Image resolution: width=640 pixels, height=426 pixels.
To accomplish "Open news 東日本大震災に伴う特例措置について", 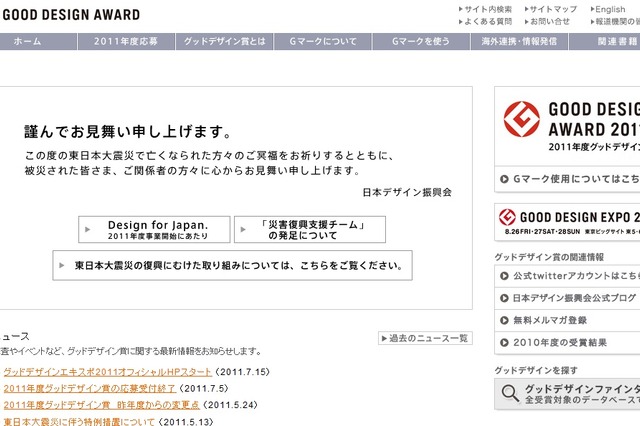I will pos(79,422).
